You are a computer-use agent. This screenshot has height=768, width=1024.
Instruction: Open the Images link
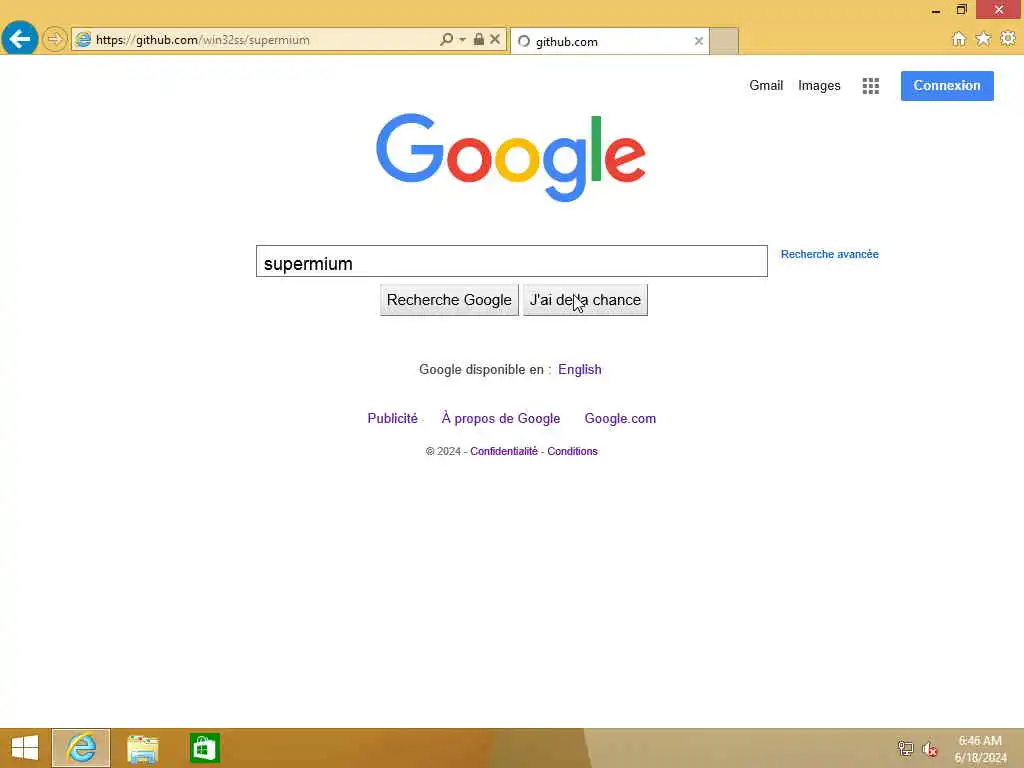click(x=819, y=86)
